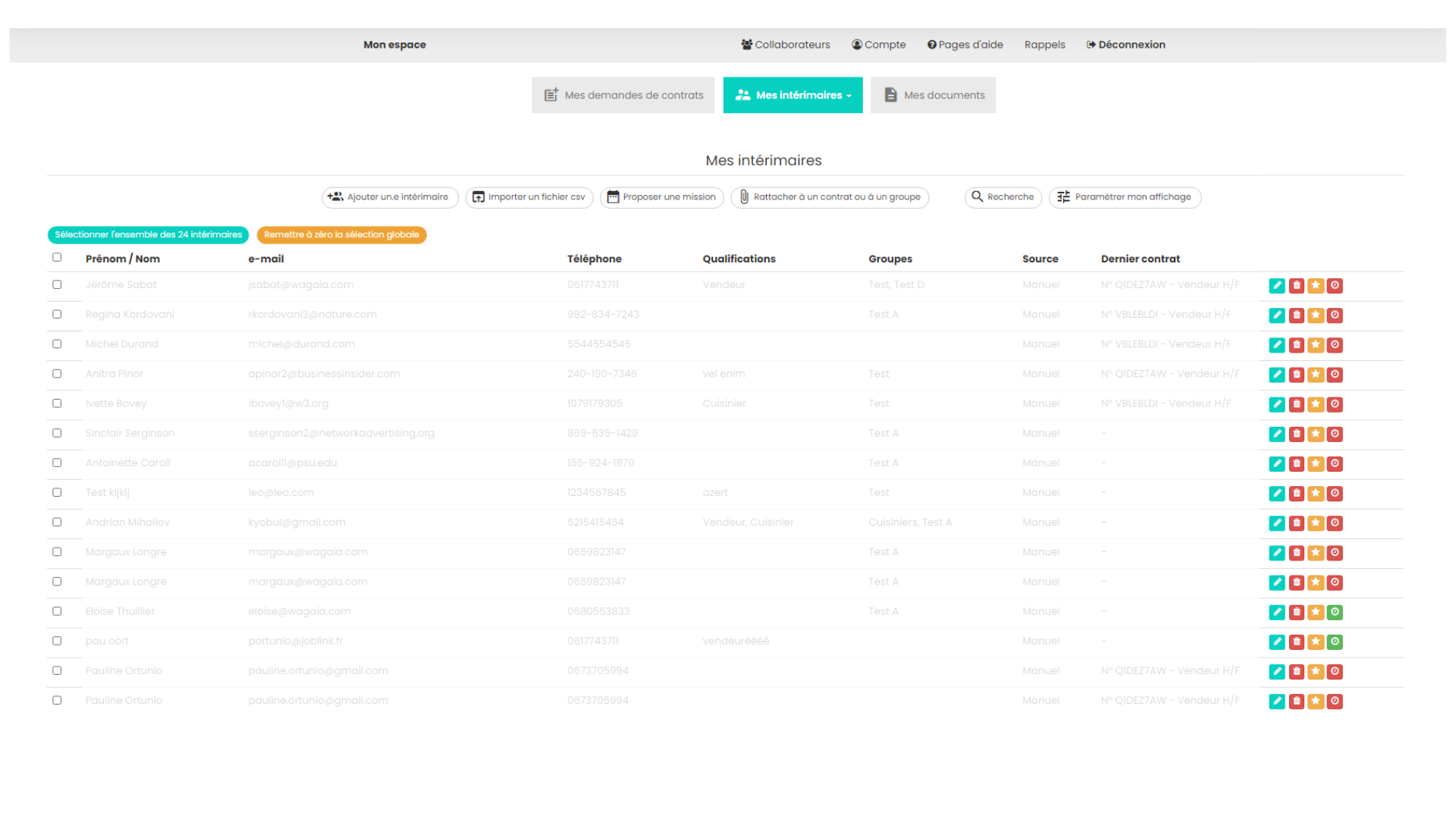This screenshot has width=1456, height=819.
Task: Click orange Remettre à zéro la sélection globale
Action: coord(341,235)
